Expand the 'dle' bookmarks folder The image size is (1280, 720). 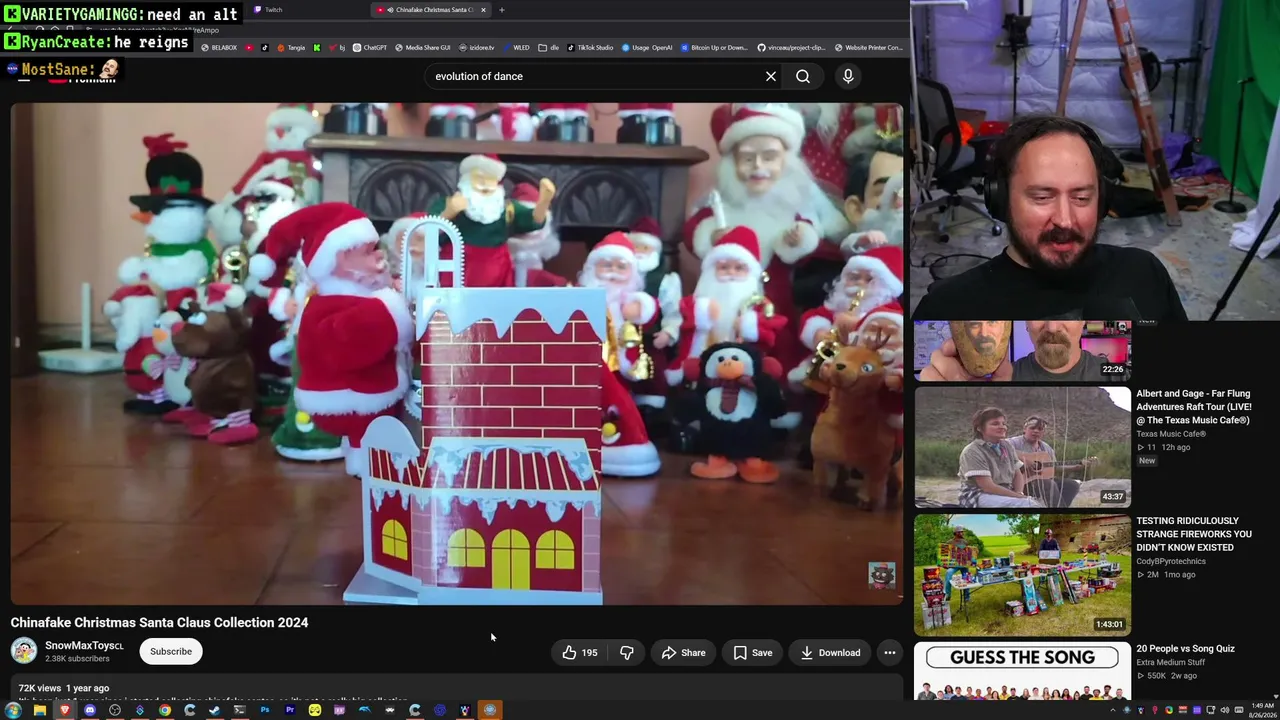(x=549, y=47)
